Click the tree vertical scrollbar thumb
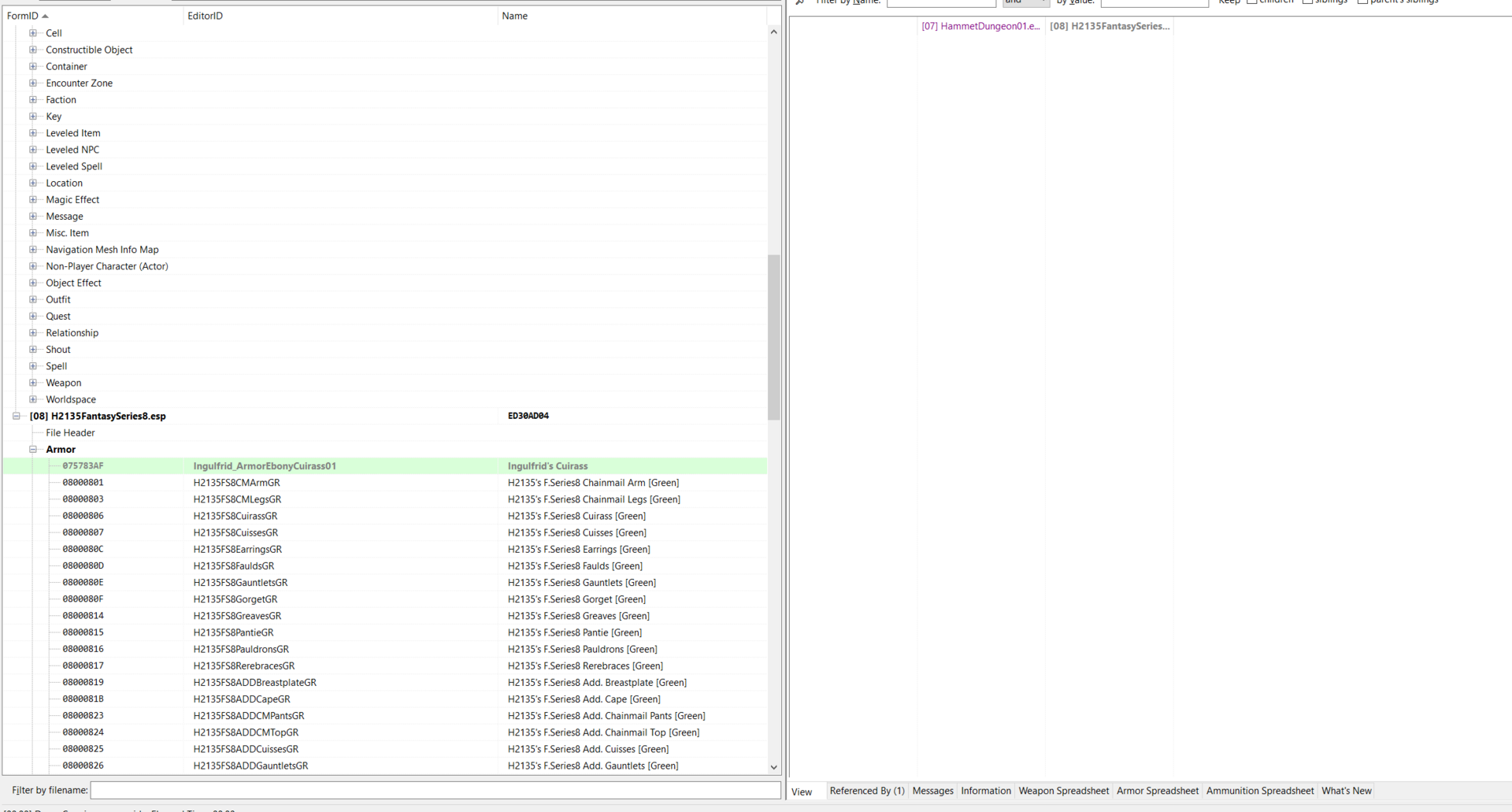 [x=774, y=337]
